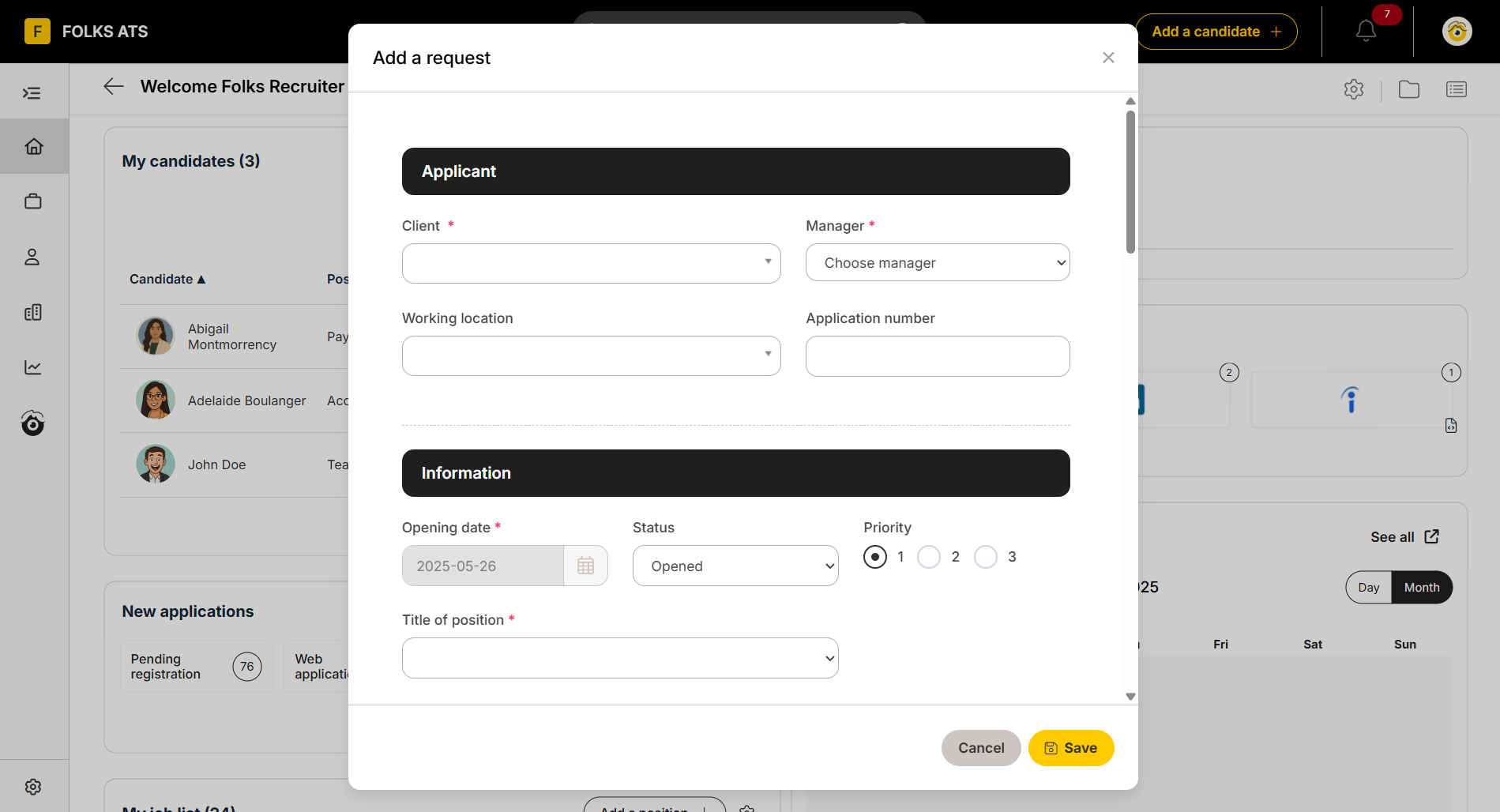Open the calendar picker for Opening date
The image size is (1500, 812).
(x=585, y=566)
